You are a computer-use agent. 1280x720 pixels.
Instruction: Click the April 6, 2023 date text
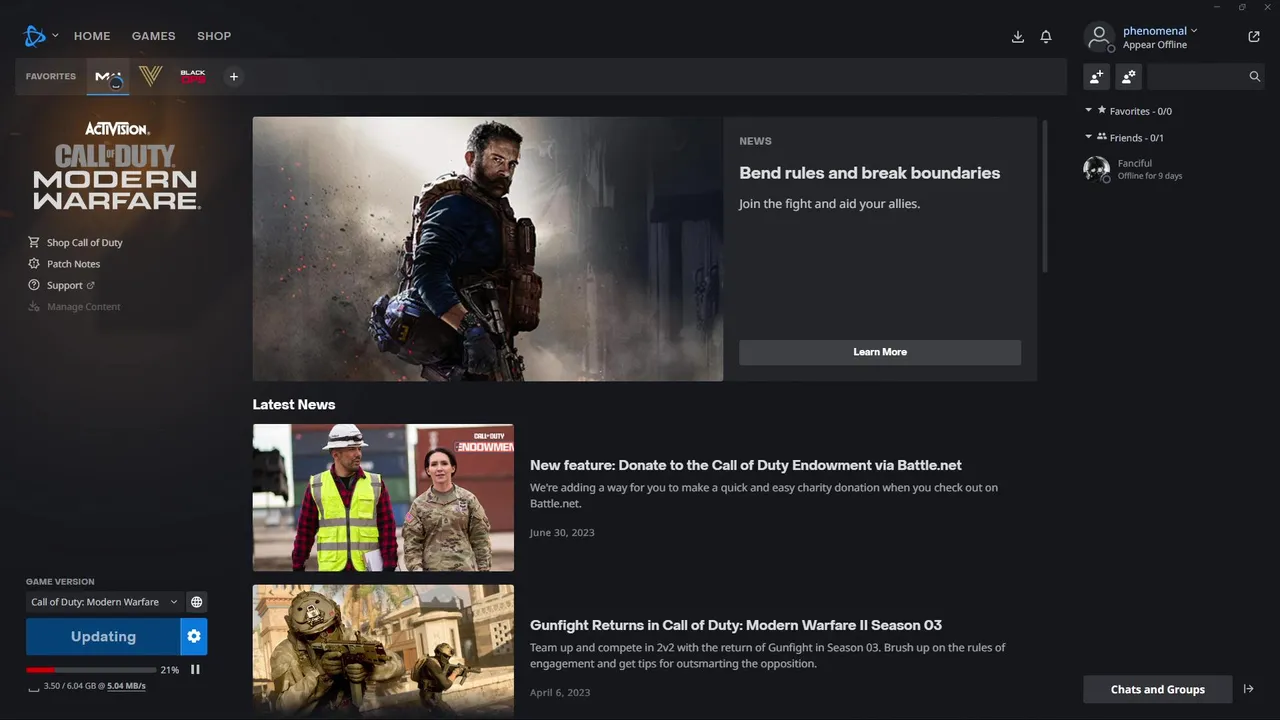pos(560,693)
